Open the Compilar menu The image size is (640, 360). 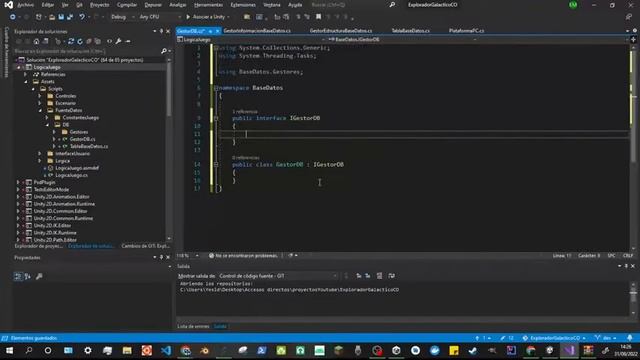click(x=127, y=5)
